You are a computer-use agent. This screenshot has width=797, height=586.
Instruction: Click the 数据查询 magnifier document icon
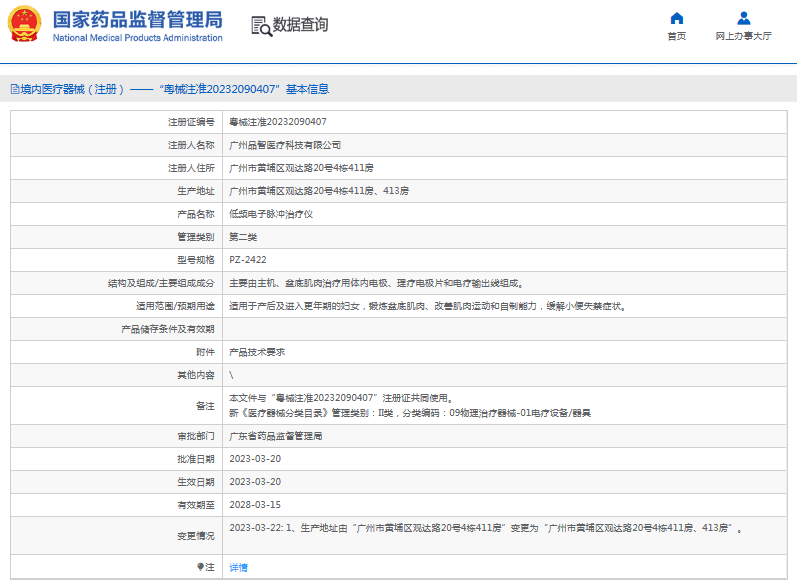[260, 26]
